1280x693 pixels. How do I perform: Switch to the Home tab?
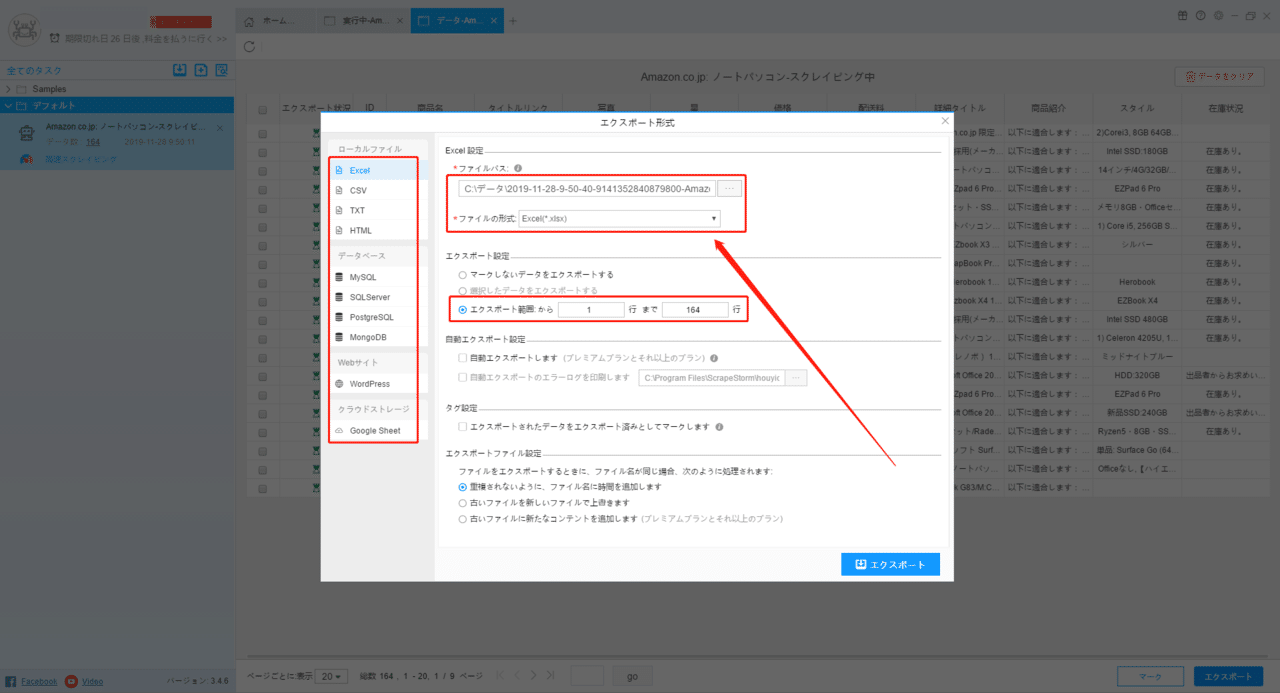coord(274,20)
